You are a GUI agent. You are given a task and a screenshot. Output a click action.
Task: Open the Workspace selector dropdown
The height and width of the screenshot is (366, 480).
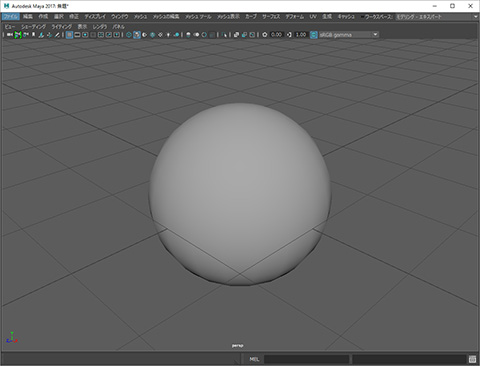[x=437, y=17]
